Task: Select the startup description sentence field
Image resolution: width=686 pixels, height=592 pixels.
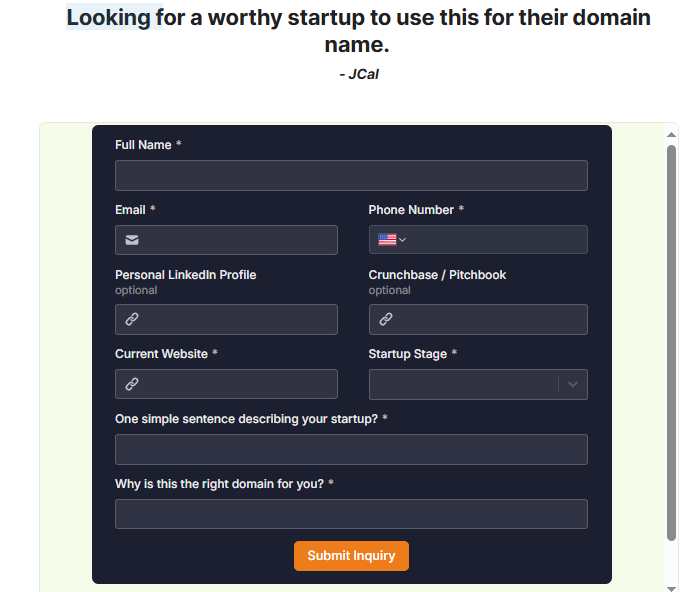Action: [351, 450]
